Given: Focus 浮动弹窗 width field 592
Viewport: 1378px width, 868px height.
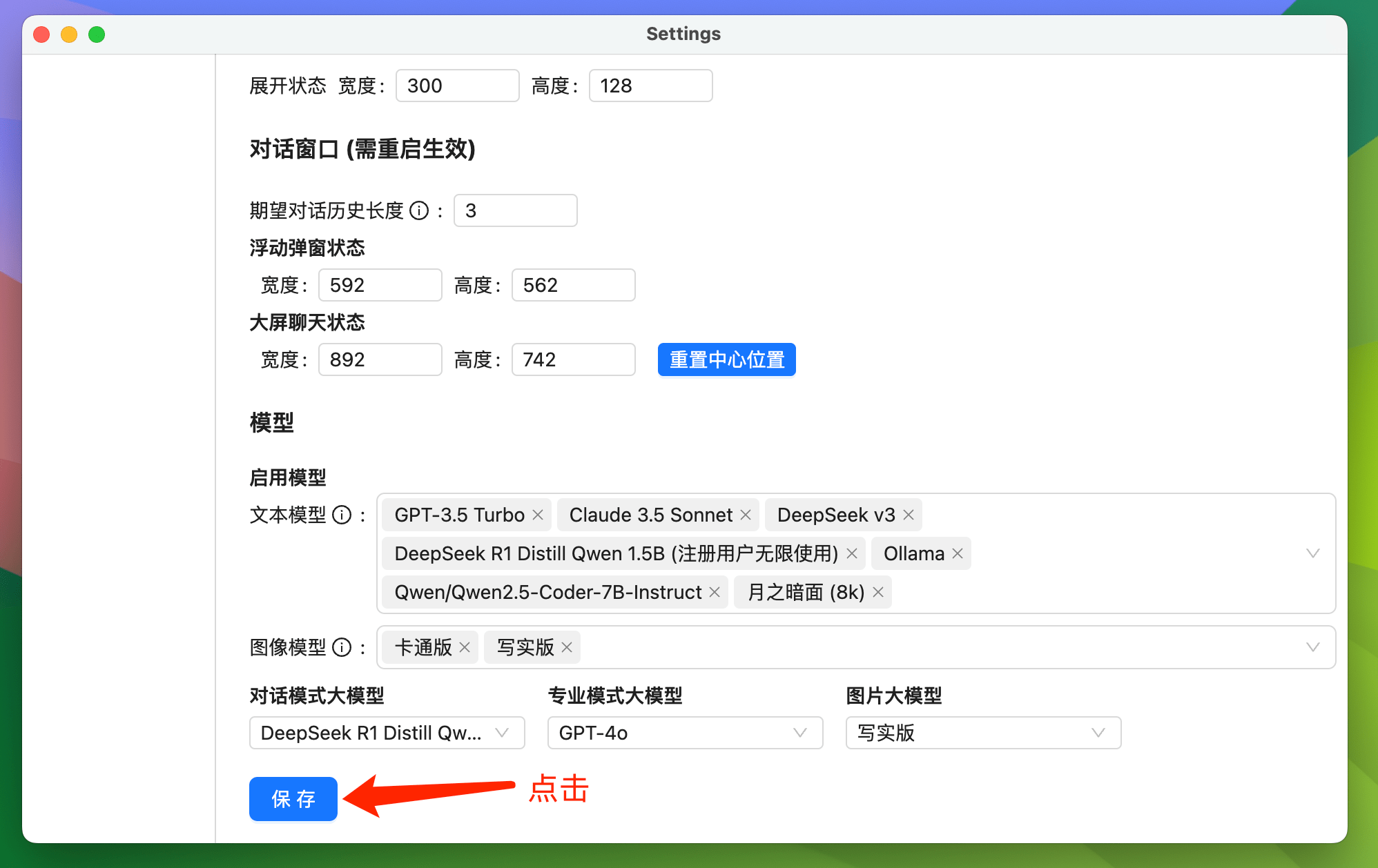Looking at the screenshot, I should pyautogui.click(x=380, y=285).
